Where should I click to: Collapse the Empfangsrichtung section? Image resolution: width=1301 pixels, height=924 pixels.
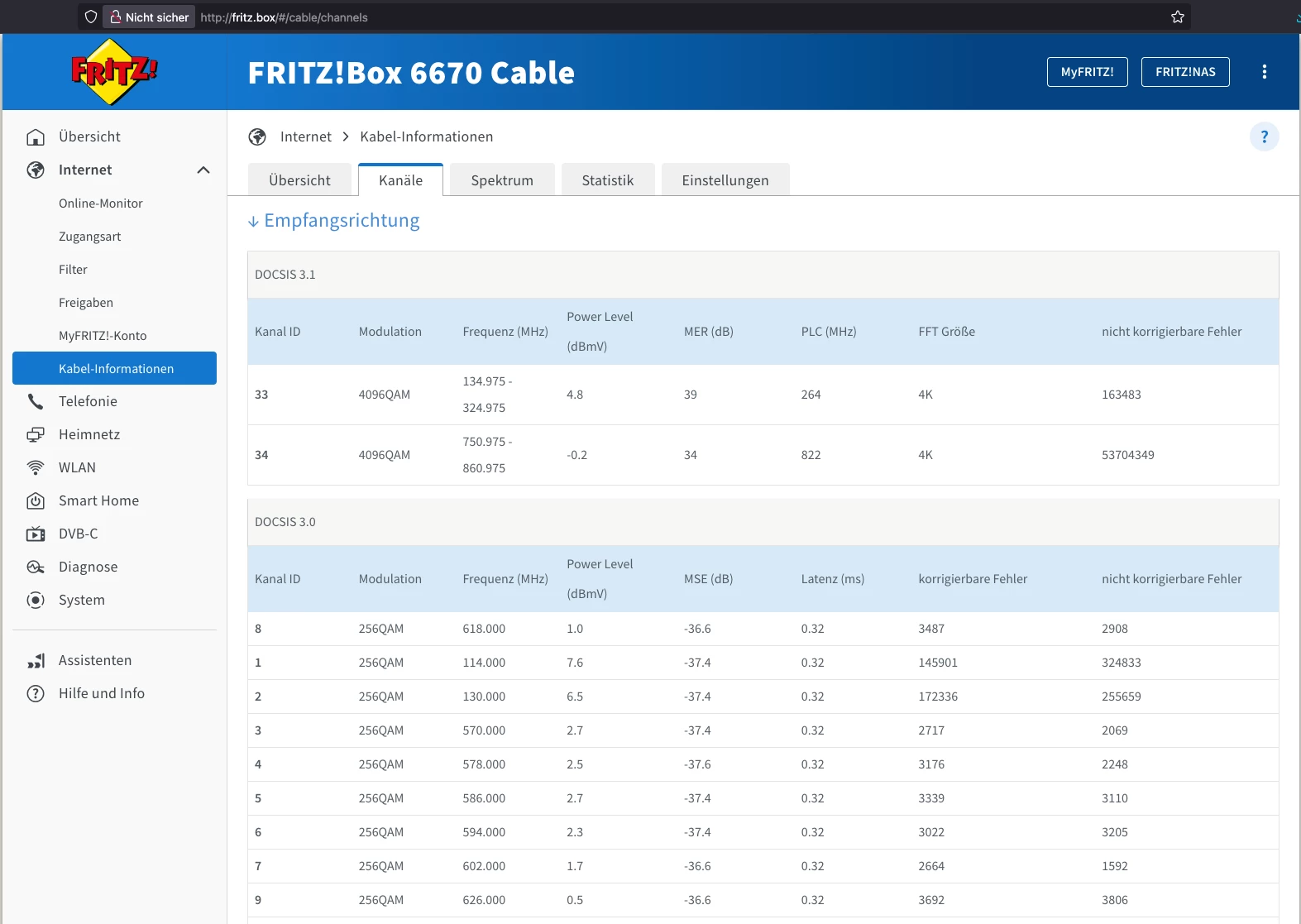[334, 220]
